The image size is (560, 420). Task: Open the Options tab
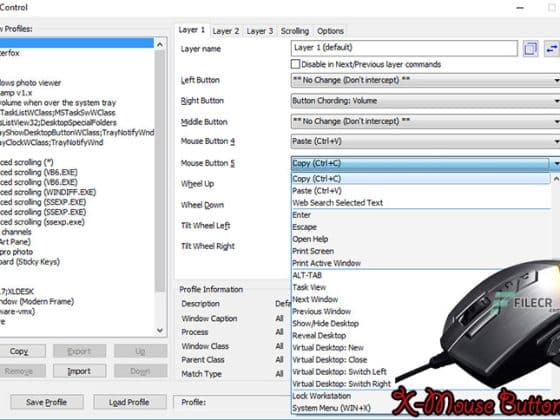pyautogui.click(x=330, y=31)
